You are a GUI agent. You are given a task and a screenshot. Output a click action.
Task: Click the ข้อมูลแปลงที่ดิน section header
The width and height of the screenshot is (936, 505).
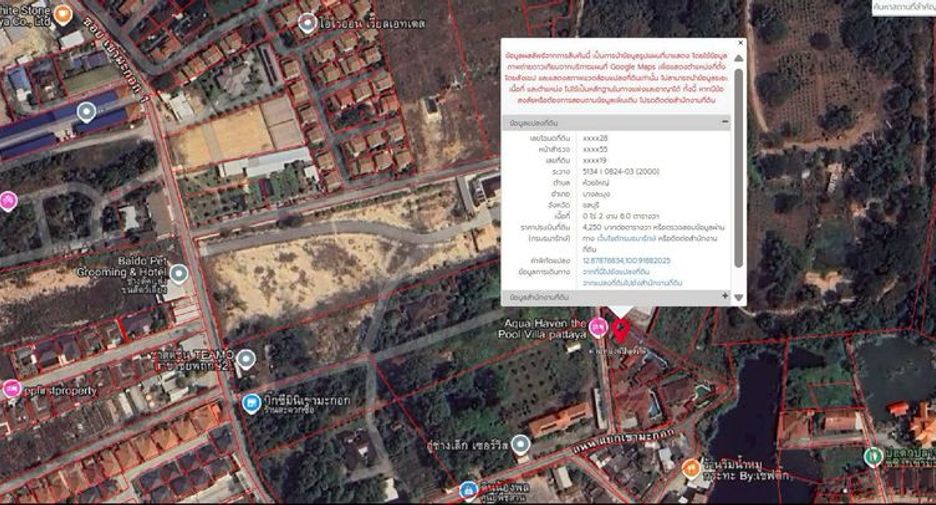tap(616, 122)
